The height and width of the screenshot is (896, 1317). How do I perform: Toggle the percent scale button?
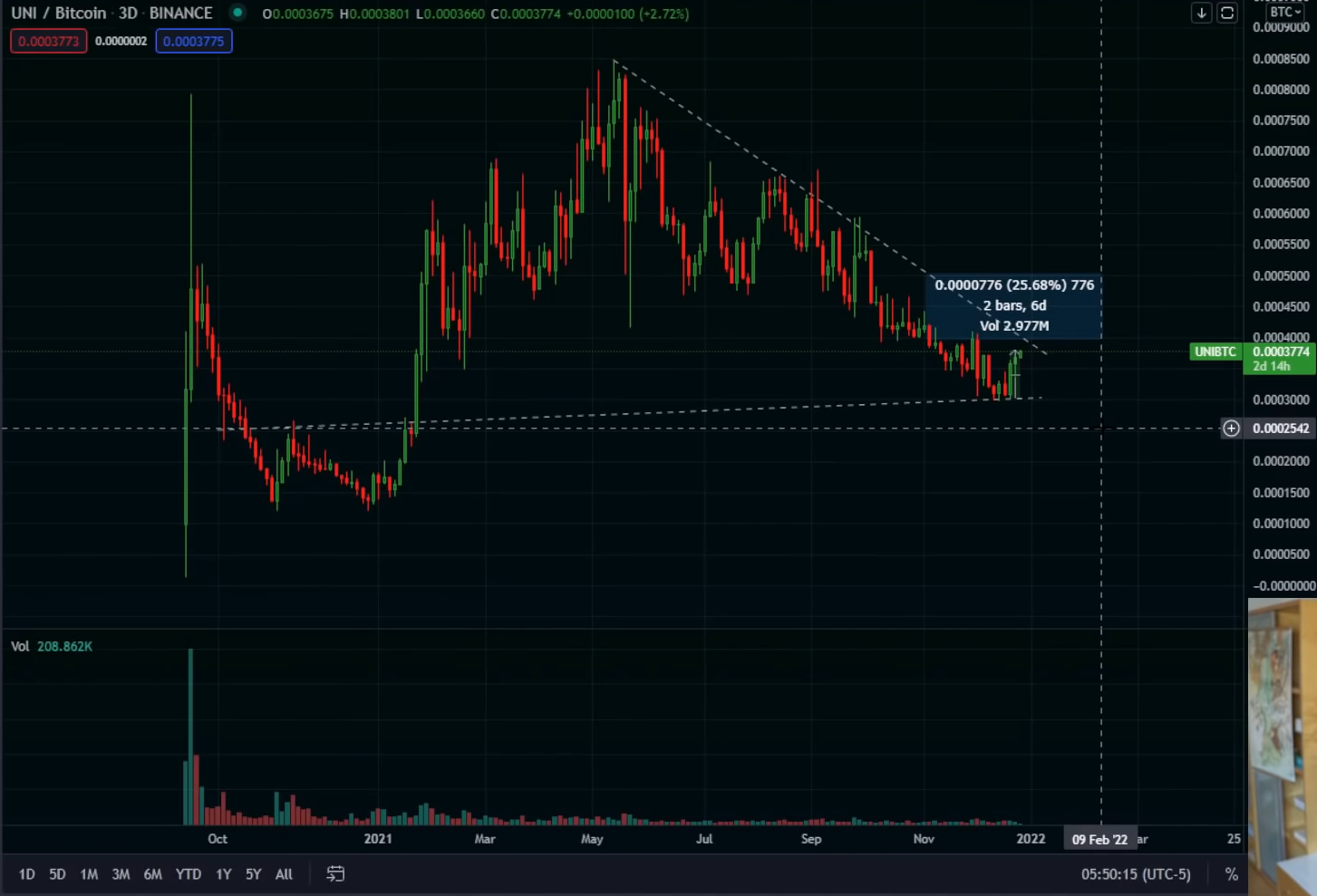pos(1231,874)
